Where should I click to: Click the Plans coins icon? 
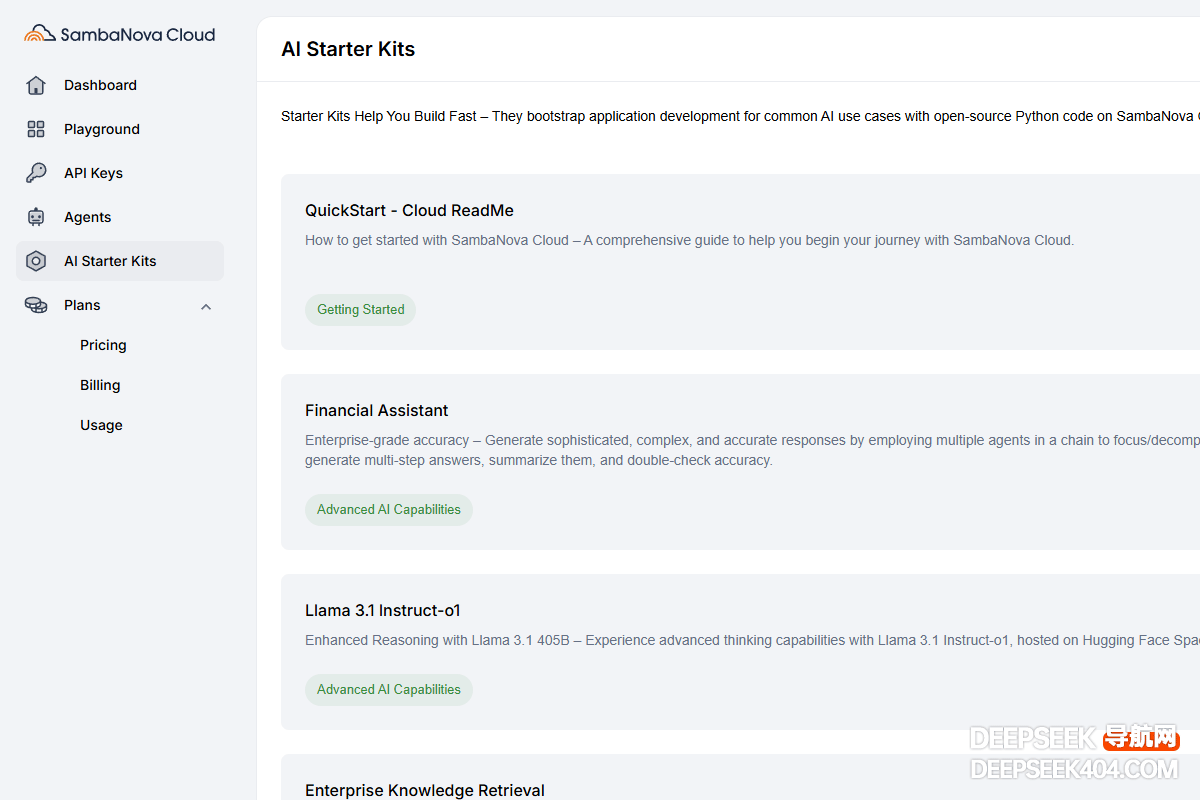(x=36, y=305)
